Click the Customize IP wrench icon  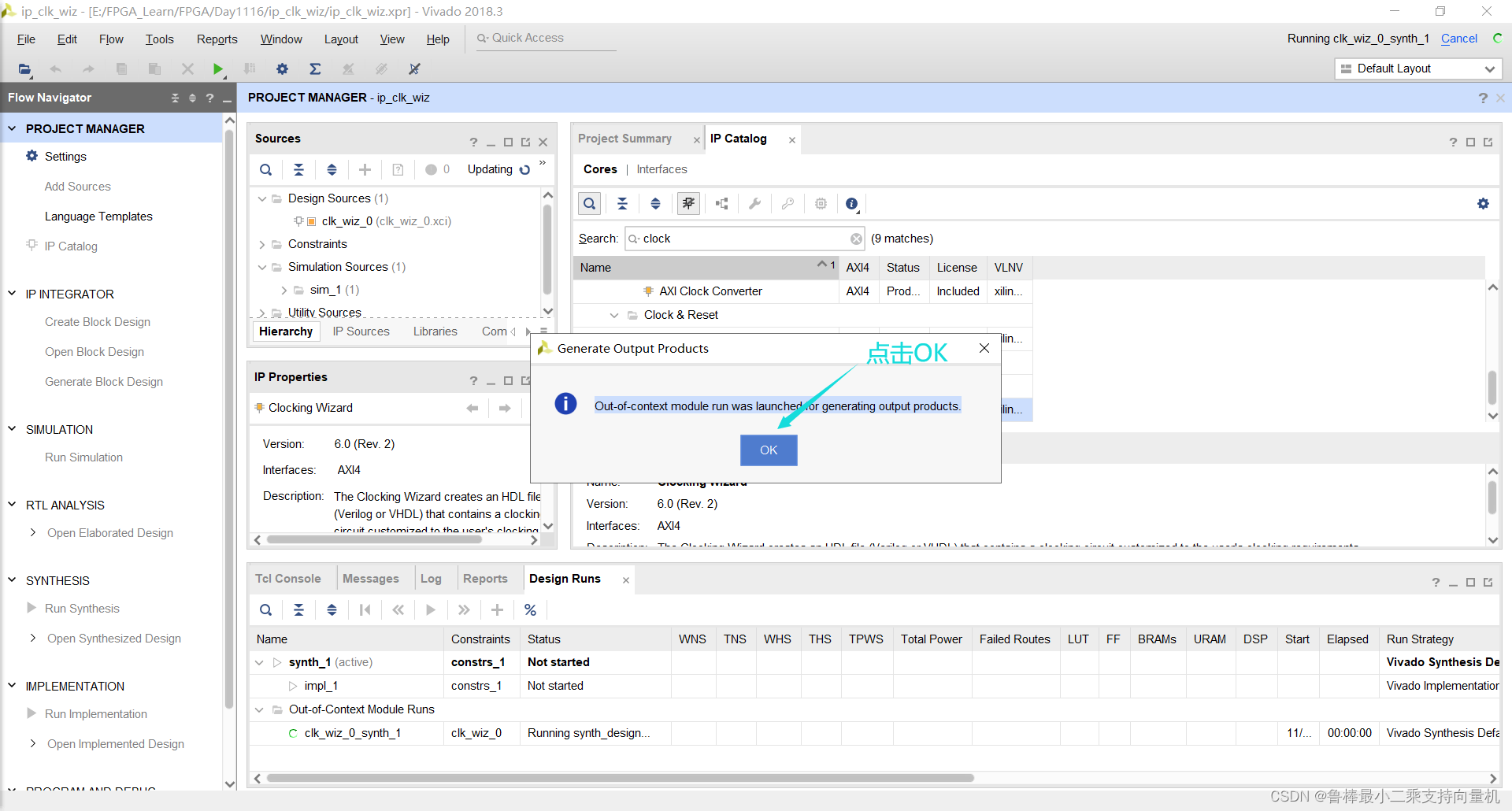click(754, 204)
